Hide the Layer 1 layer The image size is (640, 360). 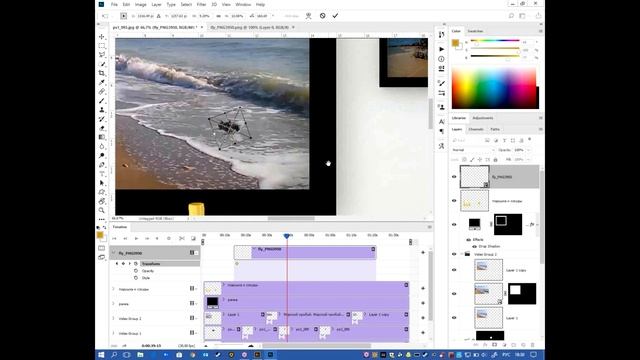point(454,318)
